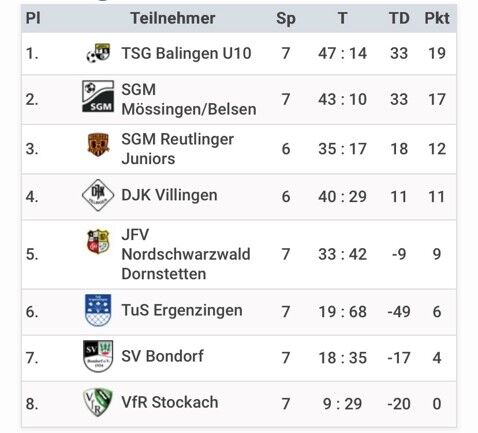The image size is (478, 433).
Task: Click the Pkt column header
Action: [x=437, y=18]
